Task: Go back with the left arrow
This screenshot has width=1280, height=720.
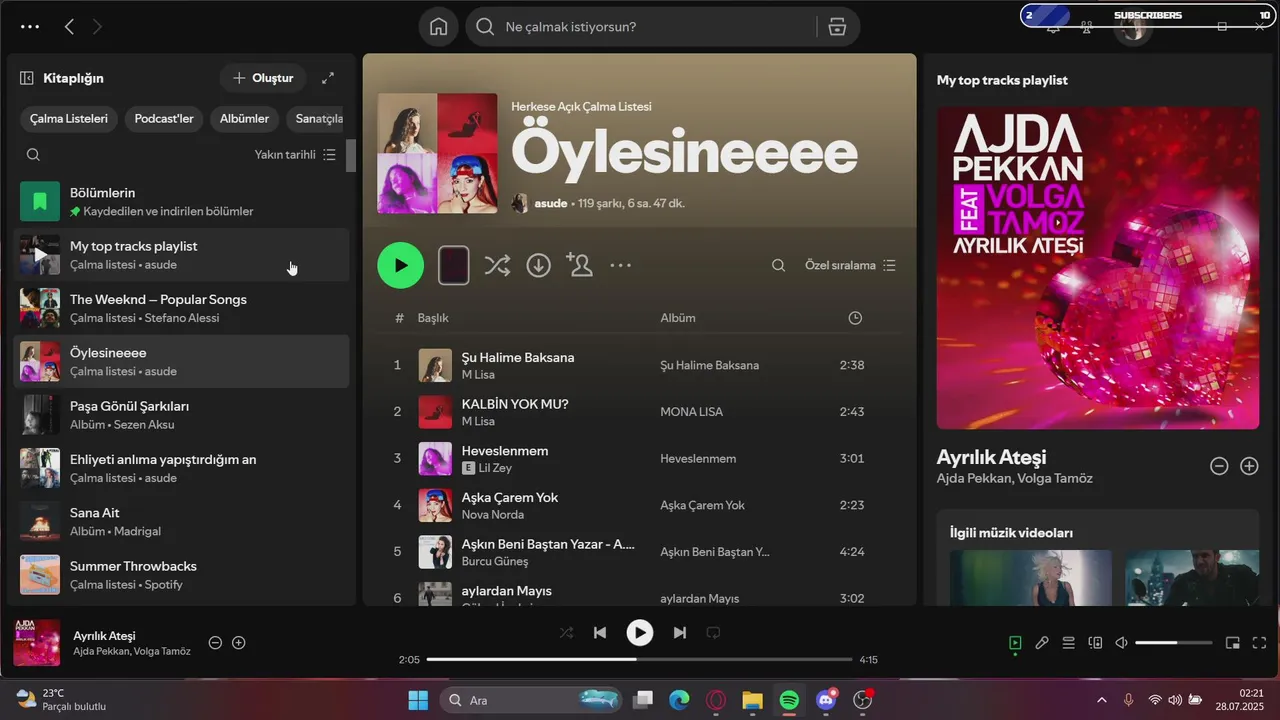Action: tap(69, 27)
